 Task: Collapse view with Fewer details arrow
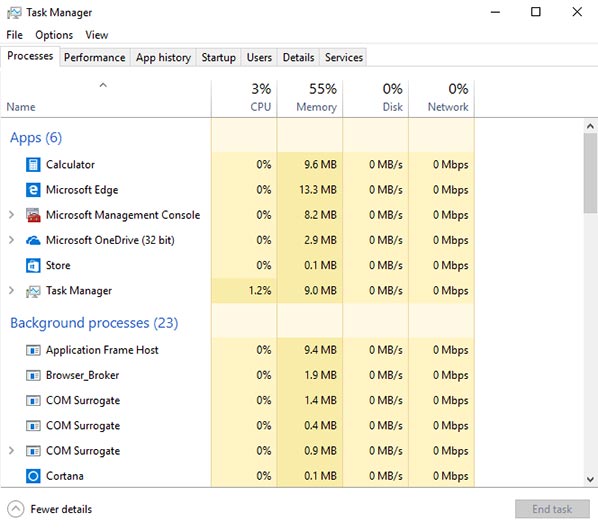pos(16,509)
